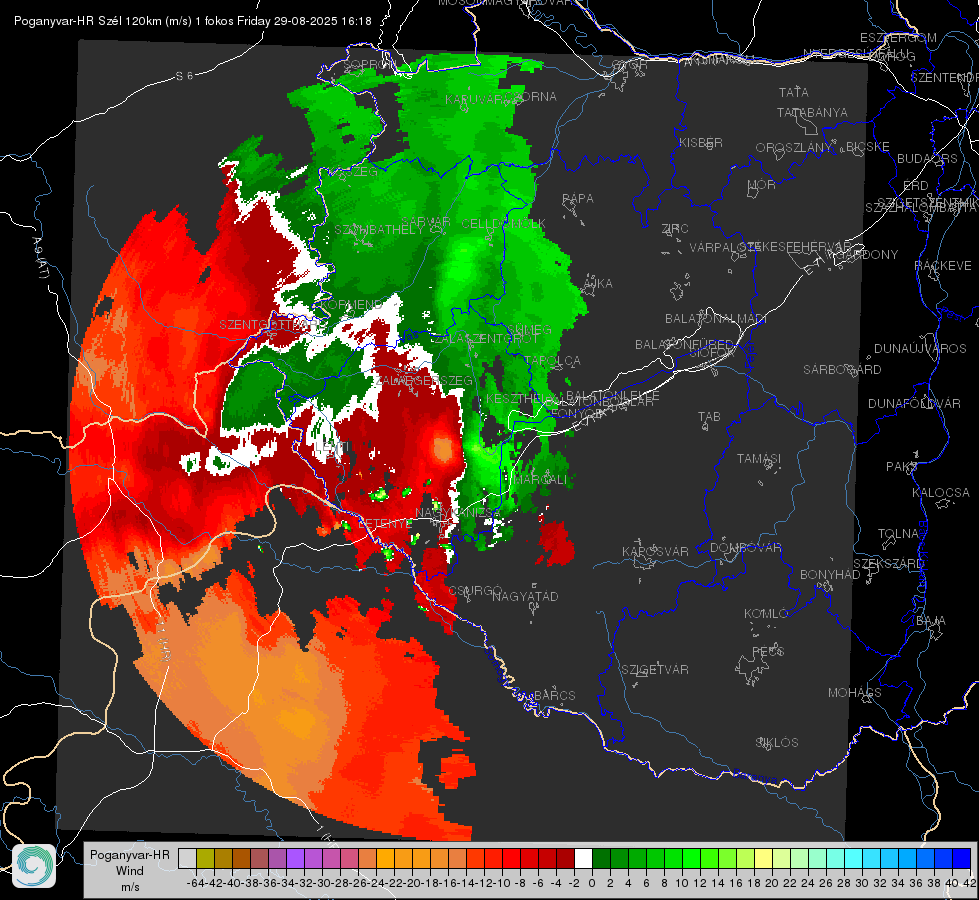The image size is (979, 900).
Task: Click the PAPA city label
Action: 578,199
